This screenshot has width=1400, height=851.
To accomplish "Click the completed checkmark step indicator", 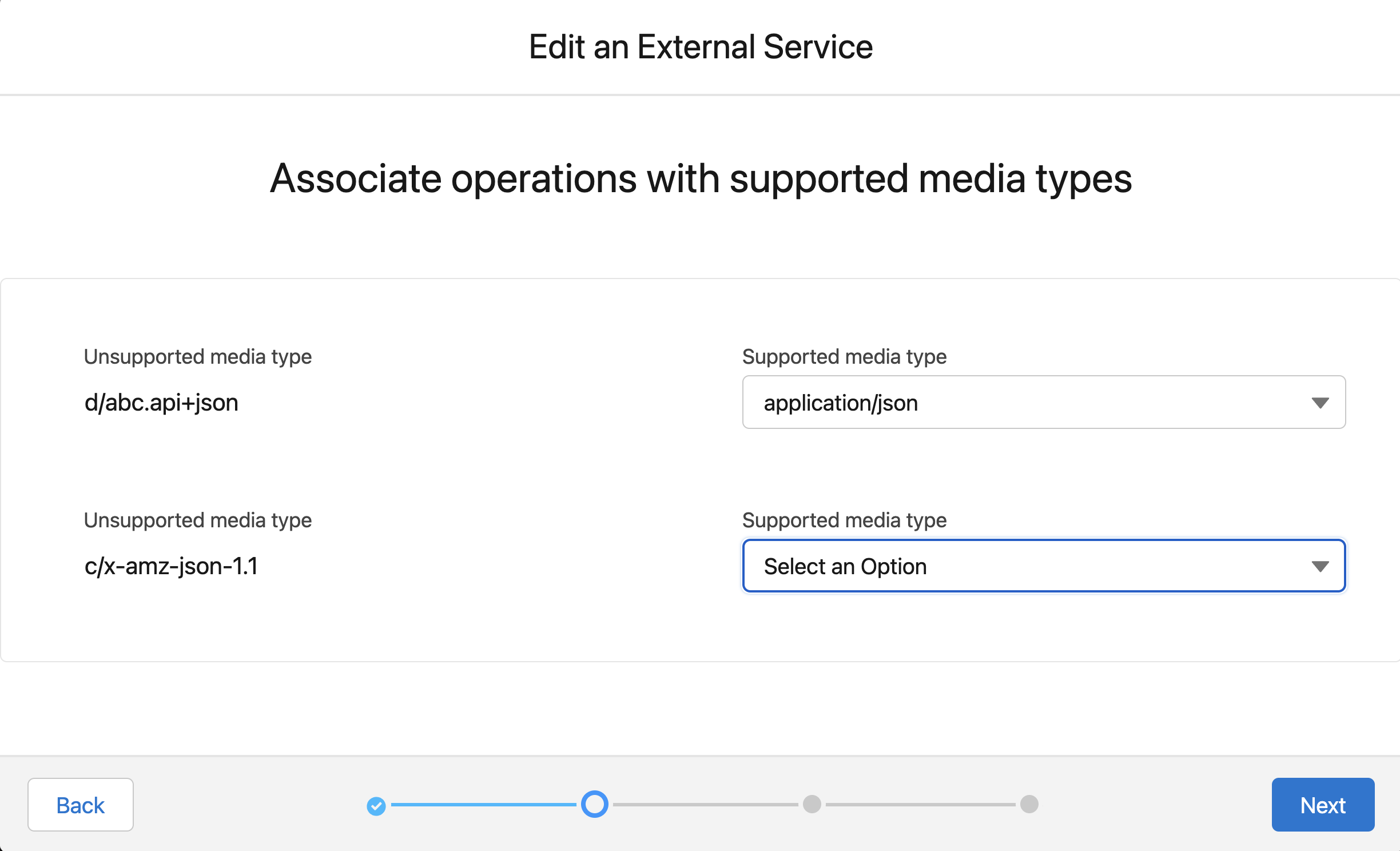I will coord(376,806).
